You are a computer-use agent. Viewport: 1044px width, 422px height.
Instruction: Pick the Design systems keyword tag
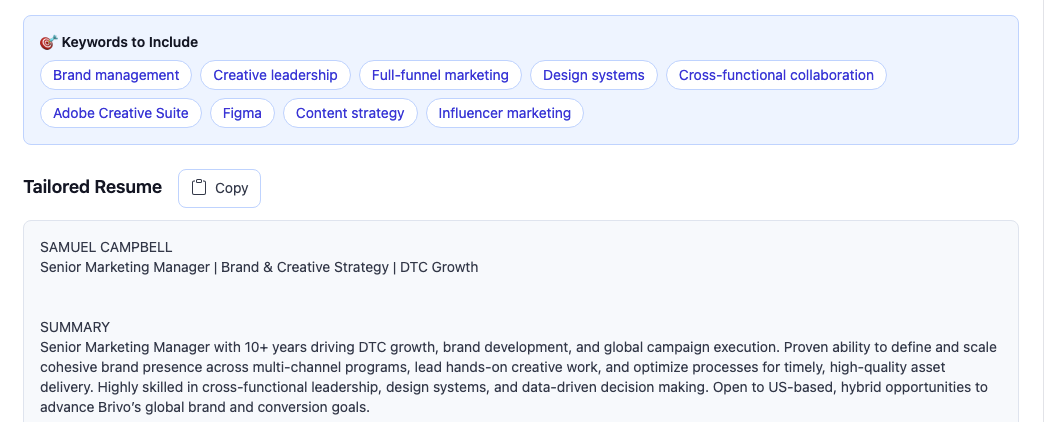pos(593,75)
